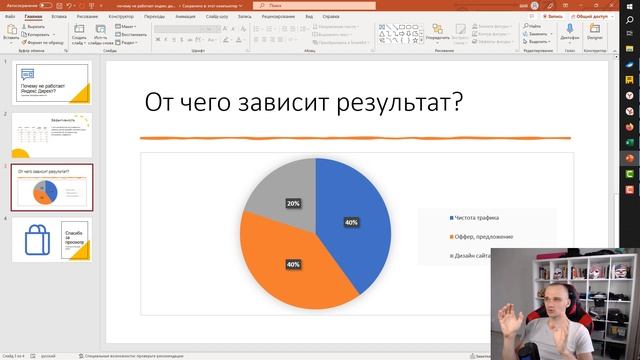Viewport: 640px width, 360px height.
Task: Open the dropdown arrow next to Заменить
Action: (x=551, y=34)
